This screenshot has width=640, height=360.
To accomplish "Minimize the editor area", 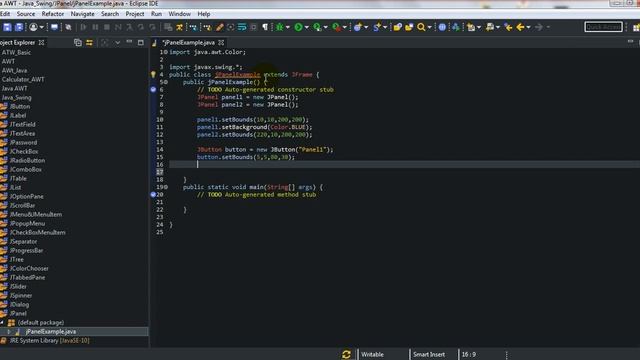I will click(630, 42).
